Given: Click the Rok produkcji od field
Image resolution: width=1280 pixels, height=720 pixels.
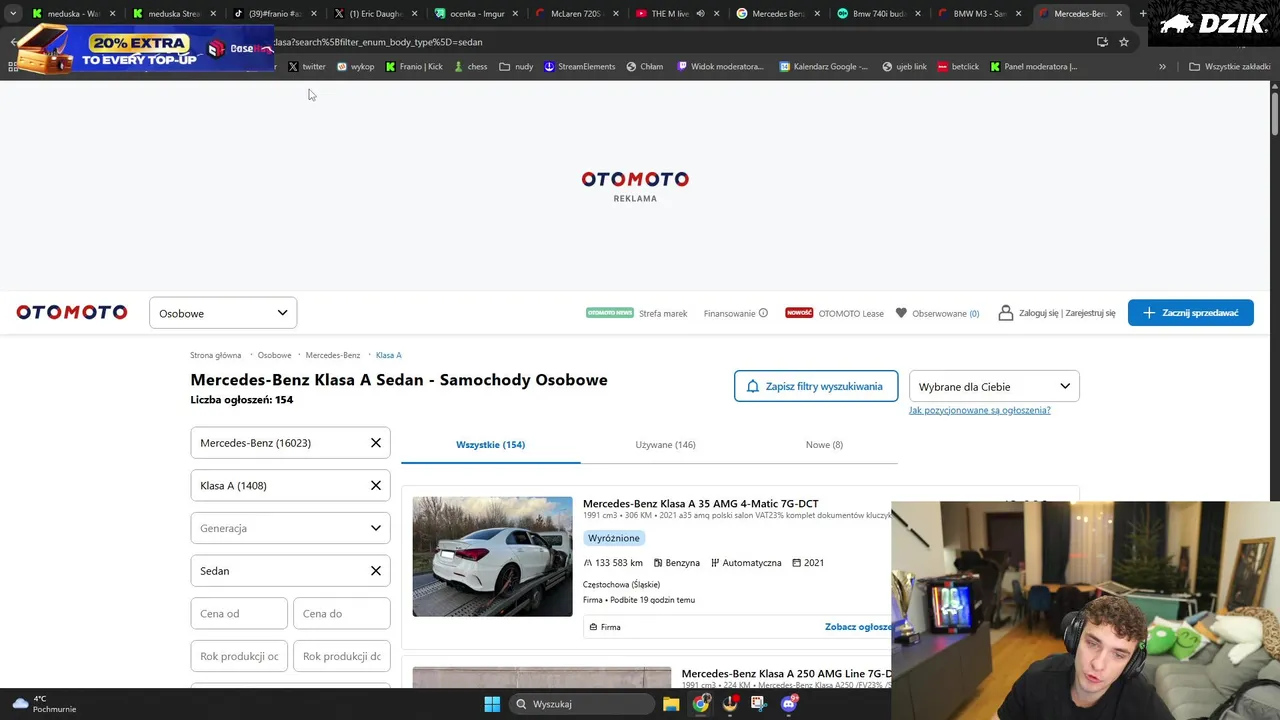Looking at the screenshot, I should point(239,656).
